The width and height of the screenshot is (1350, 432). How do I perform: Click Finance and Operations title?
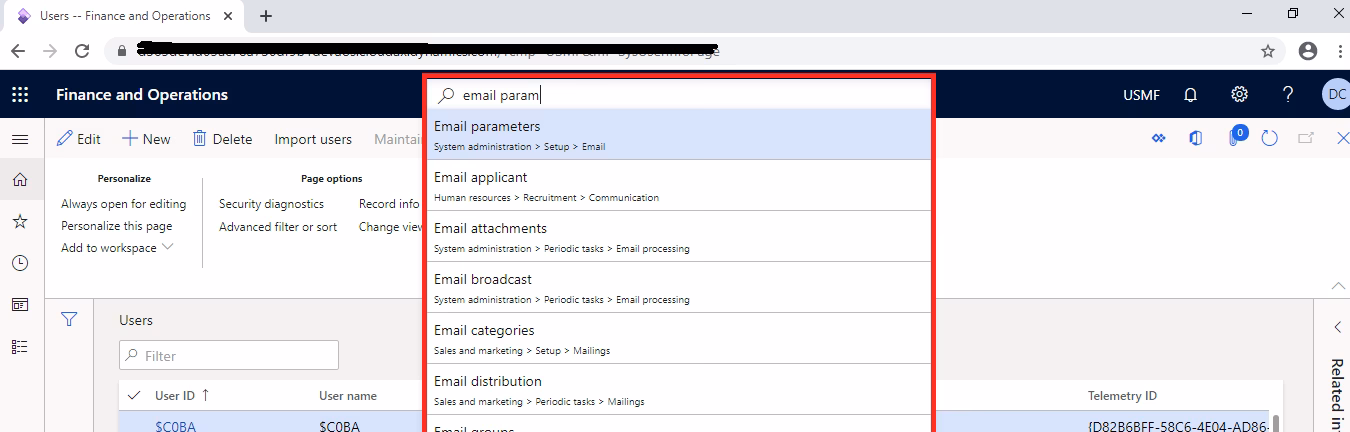[x=142, y=95]
